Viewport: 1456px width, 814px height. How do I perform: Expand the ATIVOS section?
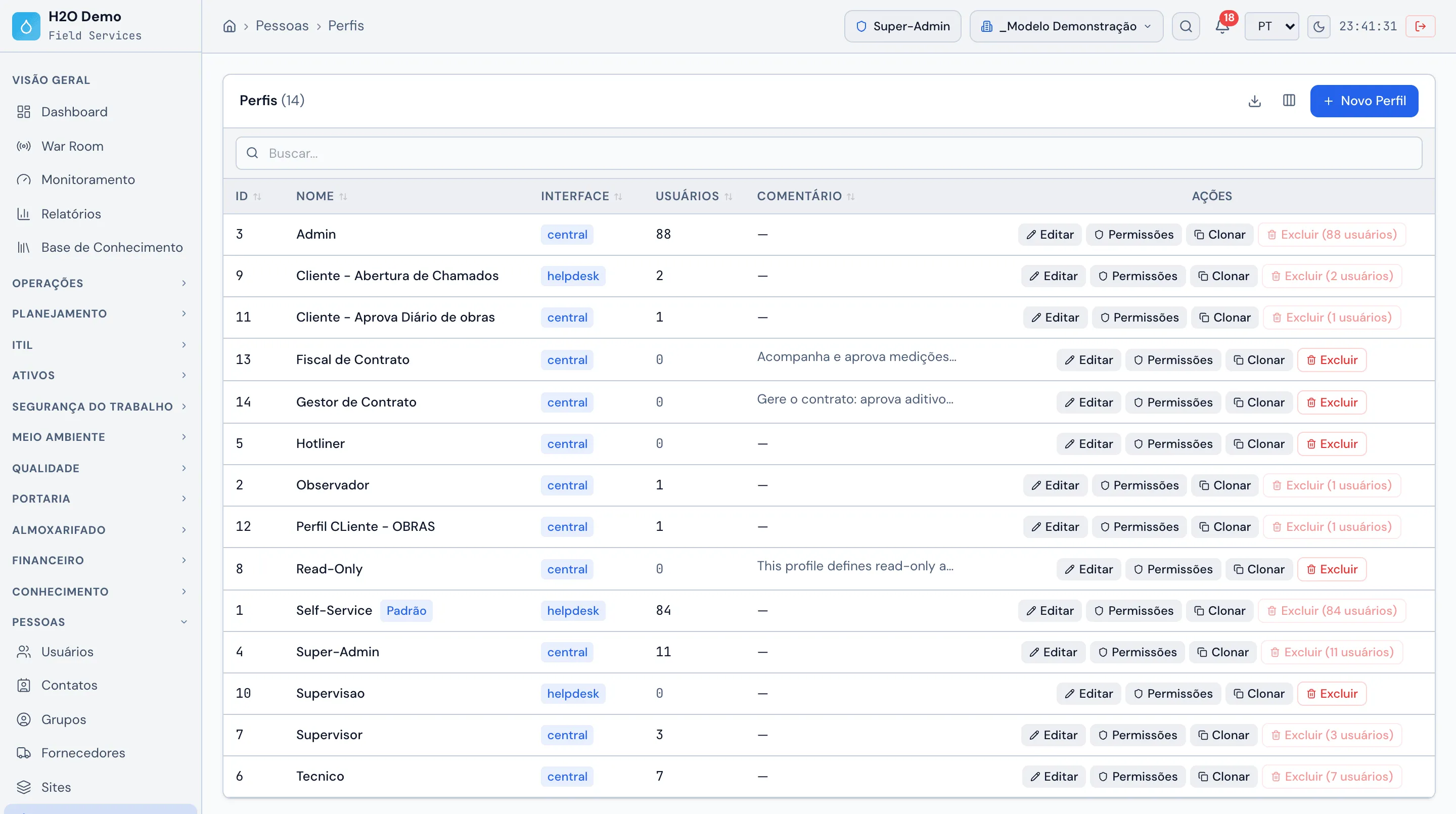[101, 375]
